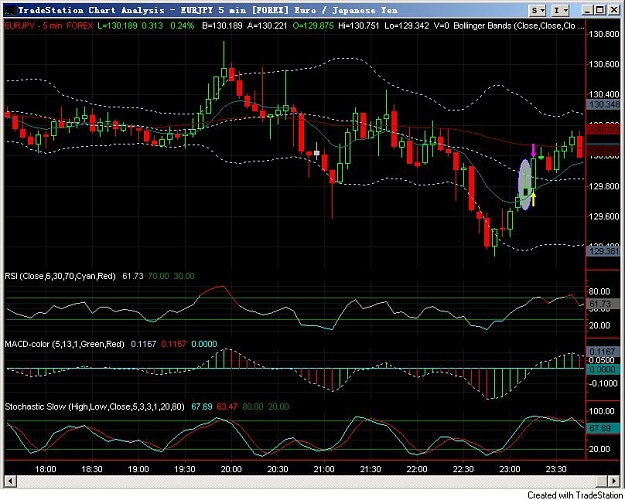Click the '18:00' time axis label
625x500 pixels.
46,469
